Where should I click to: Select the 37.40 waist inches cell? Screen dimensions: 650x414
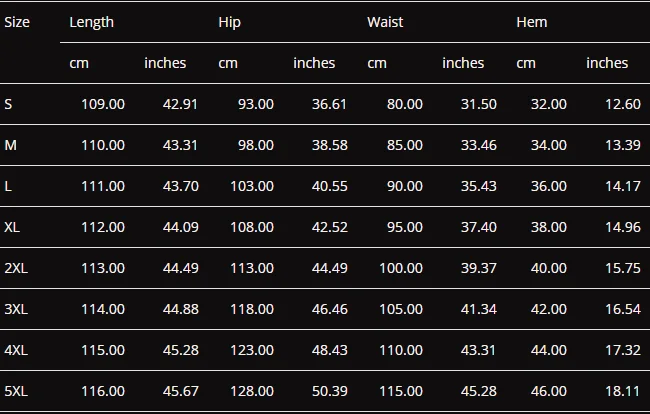pyautogui.click(x=479, y=227)
